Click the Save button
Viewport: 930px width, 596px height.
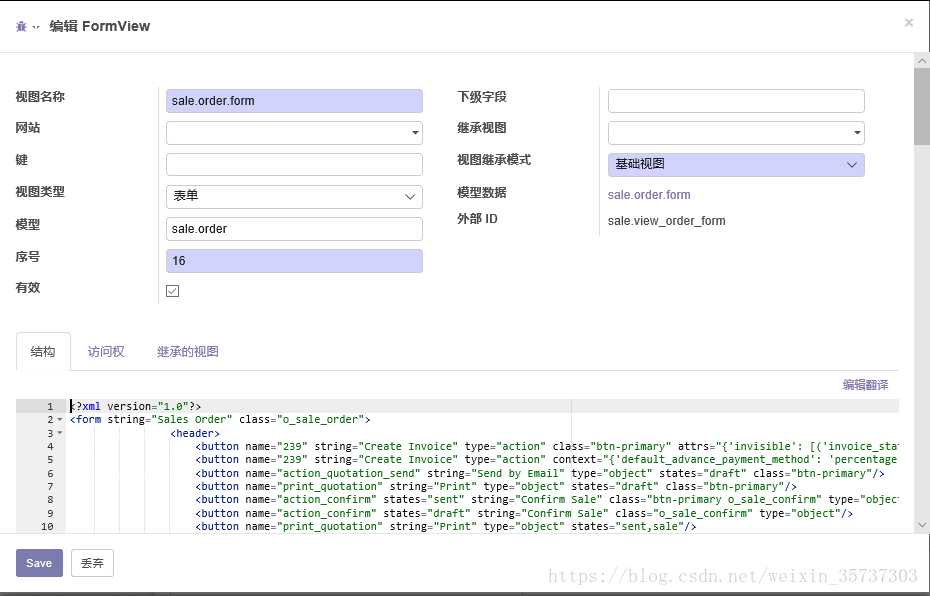tap(39, 563)
